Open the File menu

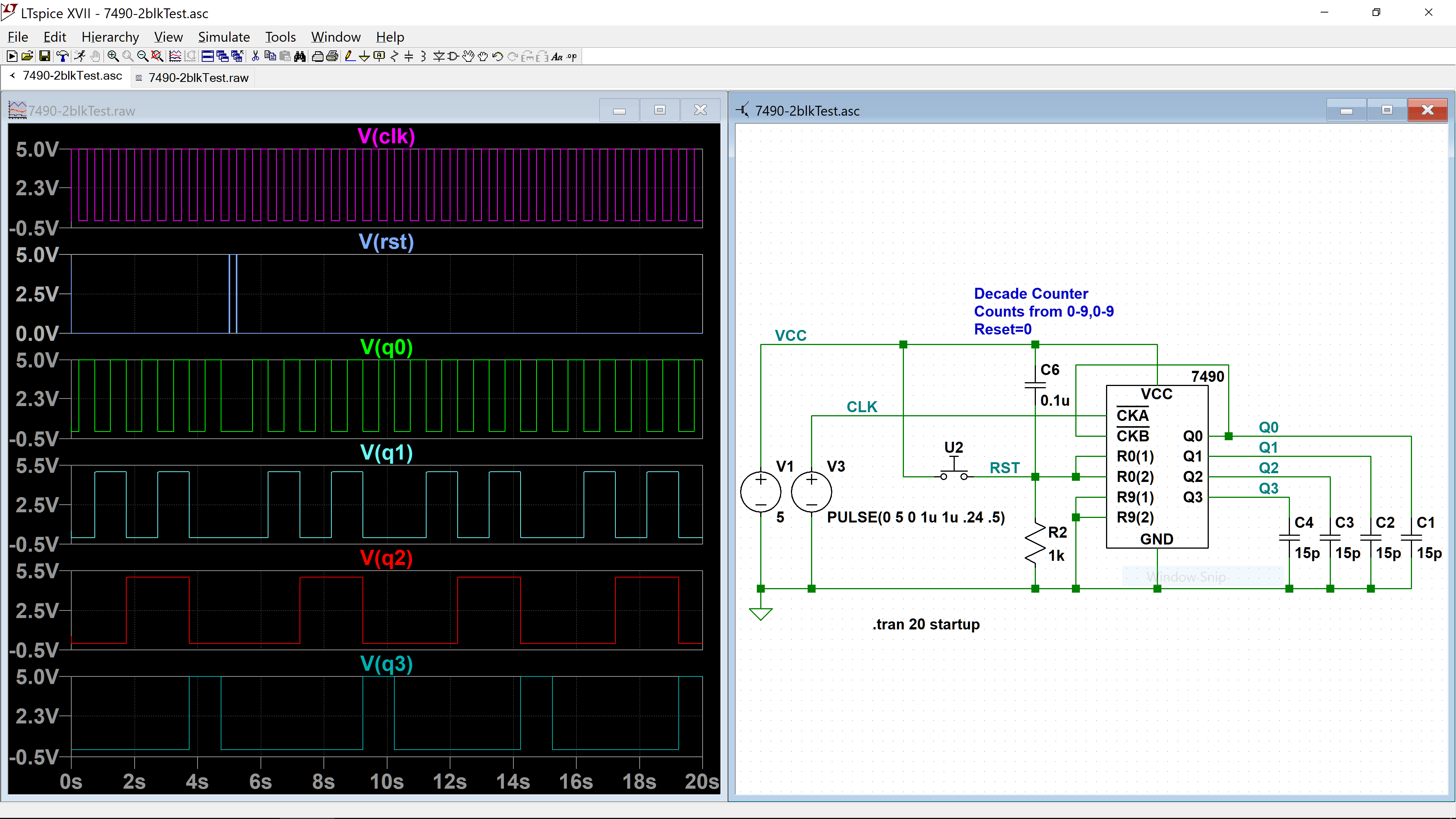17,37
